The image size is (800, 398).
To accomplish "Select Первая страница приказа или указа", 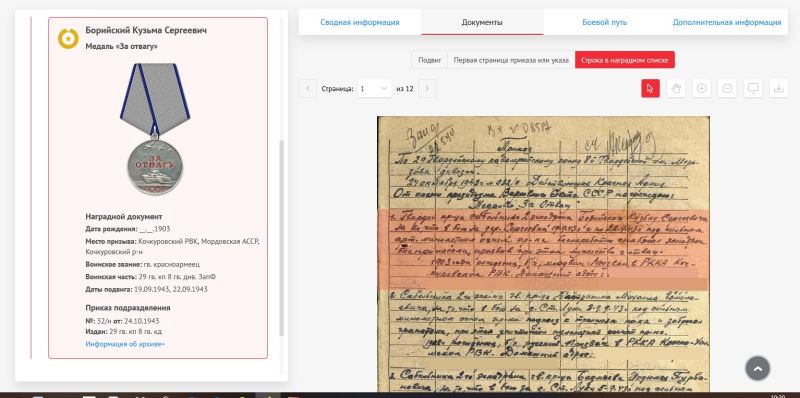I will pos(511,60).
